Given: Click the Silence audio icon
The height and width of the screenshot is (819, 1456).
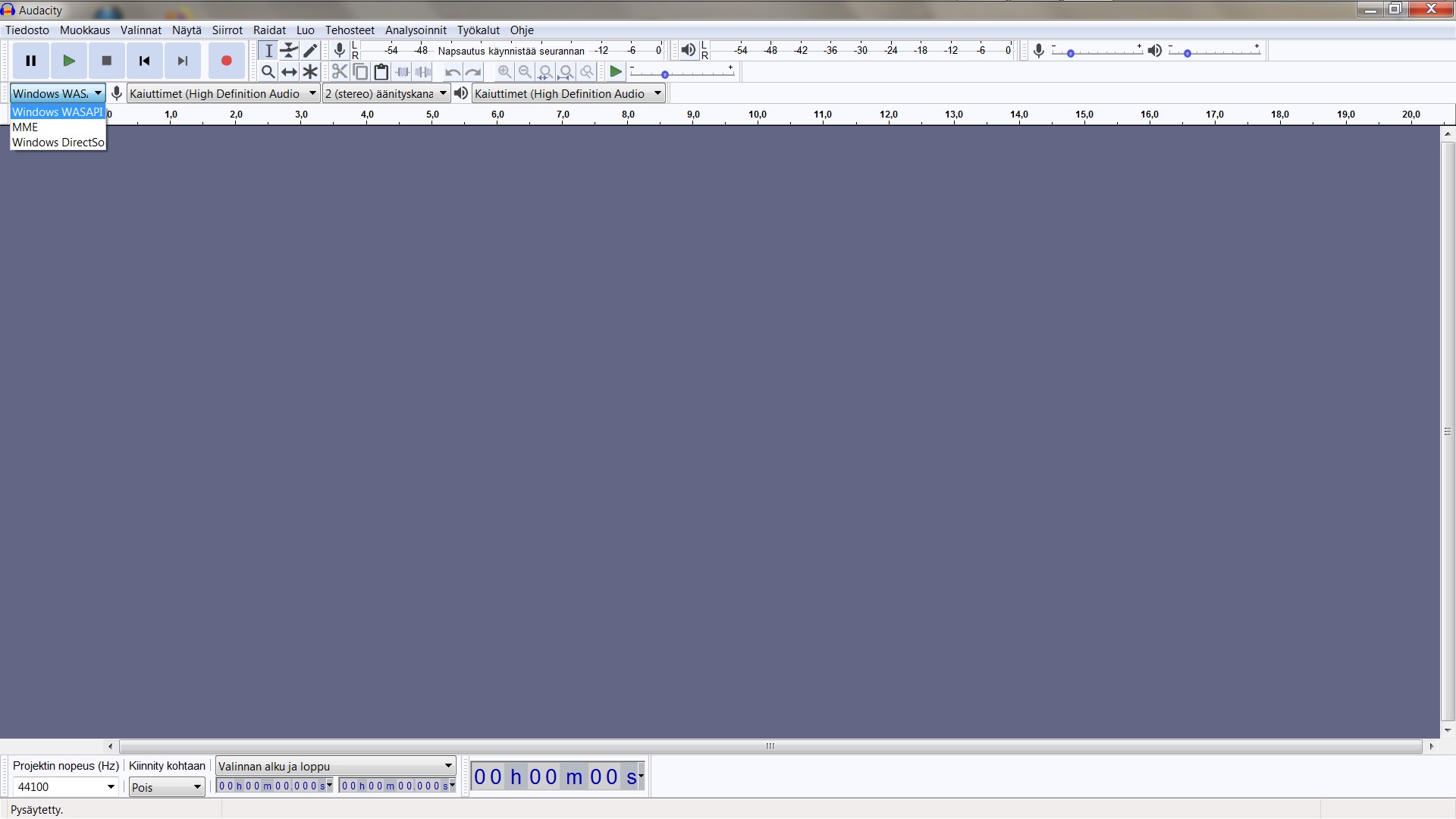Looking at the screenshot, I should (x=423, y=72).
